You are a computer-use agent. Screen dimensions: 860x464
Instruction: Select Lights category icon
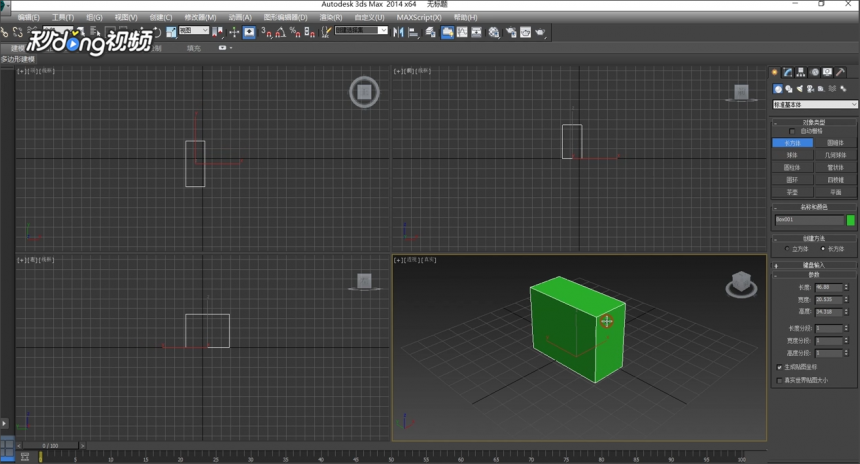click(800, 89)
